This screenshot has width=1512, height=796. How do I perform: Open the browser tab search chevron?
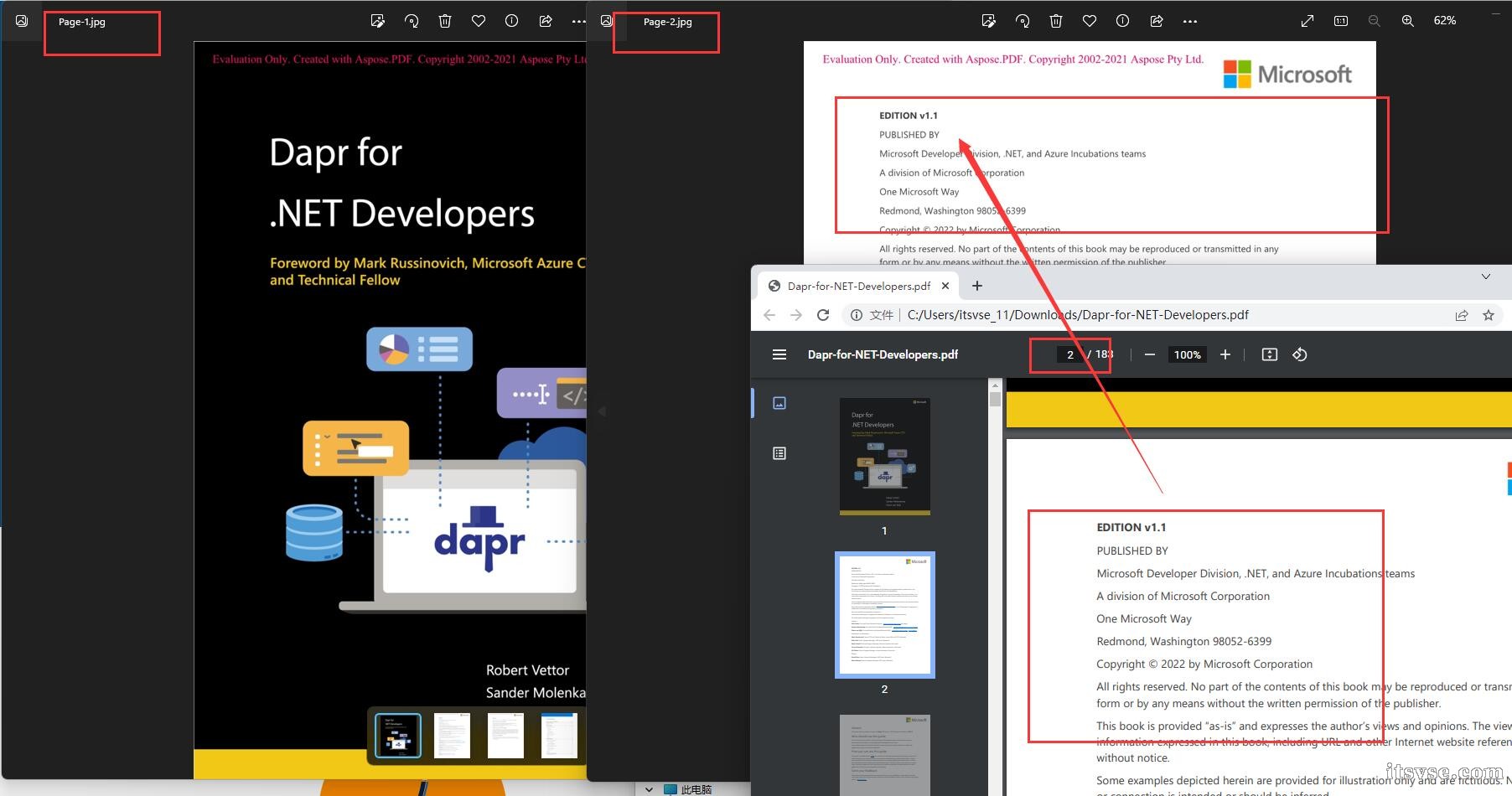(1486, 277)
